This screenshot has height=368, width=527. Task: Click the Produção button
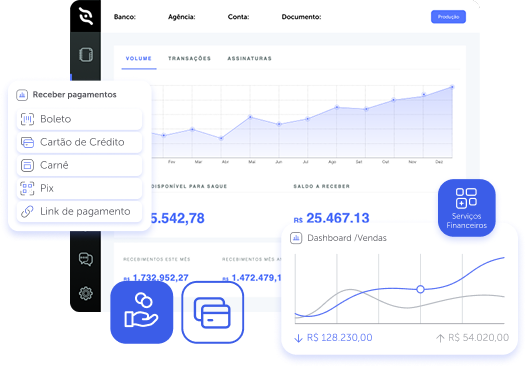click(x=448, y=17)
